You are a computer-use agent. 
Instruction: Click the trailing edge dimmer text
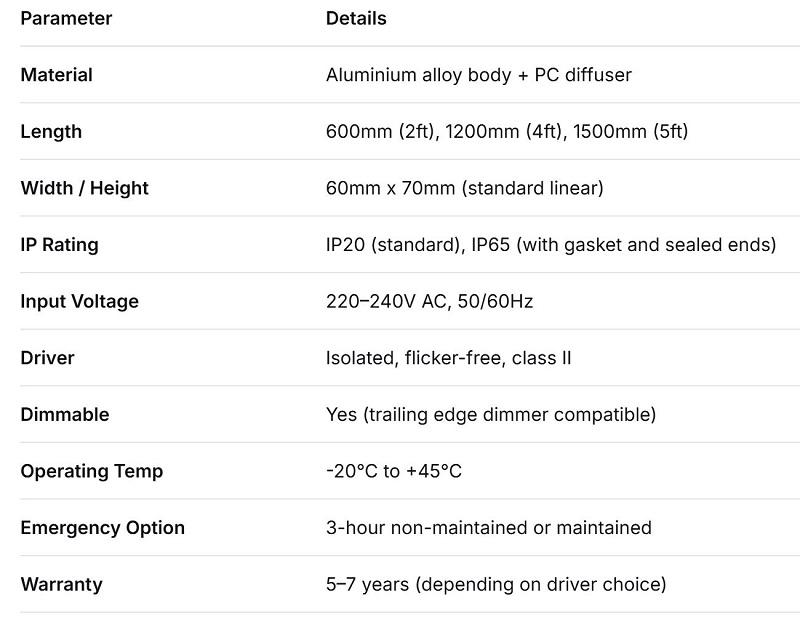click(491, 414)
